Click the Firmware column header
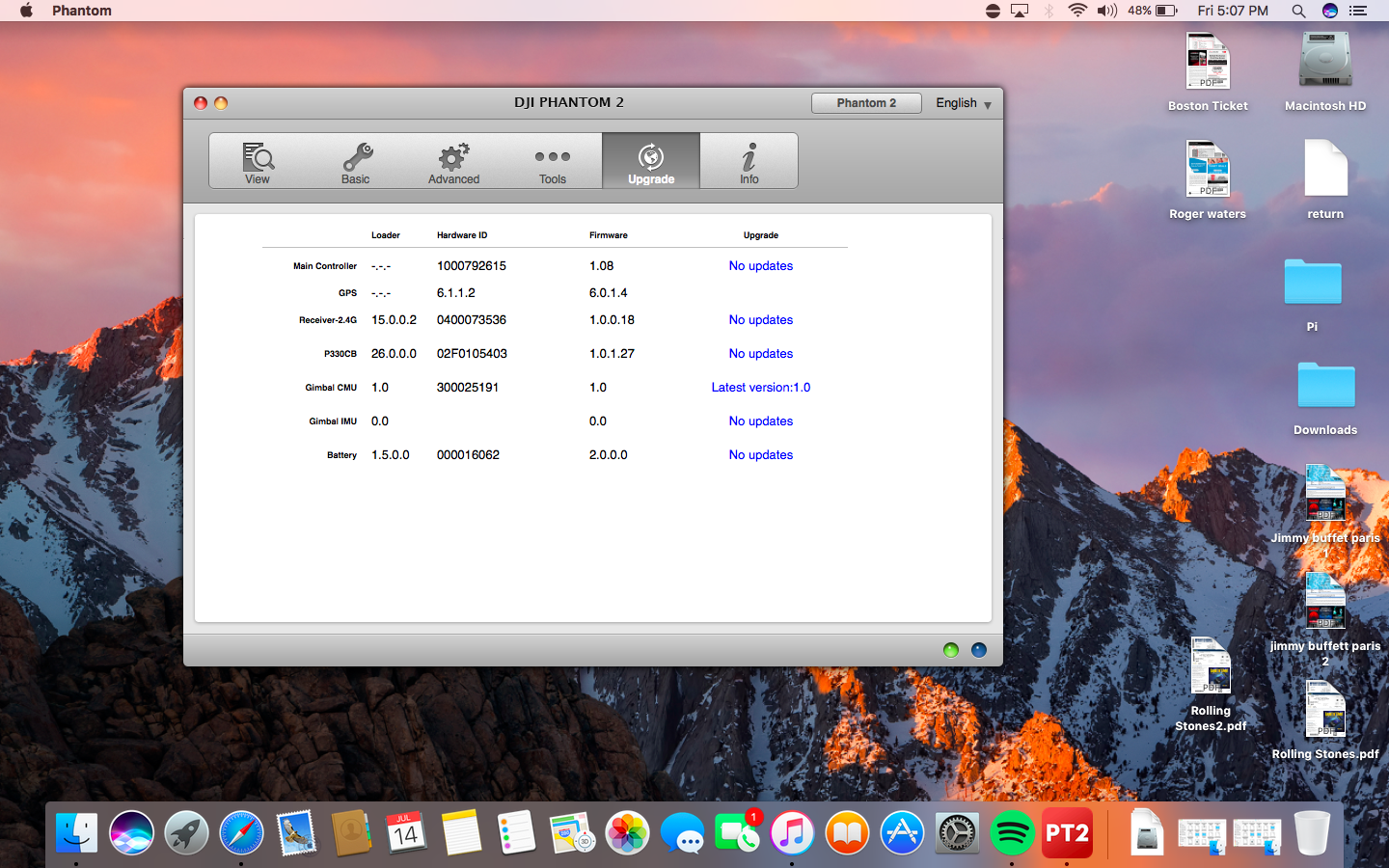1389x868 pixels. pyautogui.click(x=609, y=235)
